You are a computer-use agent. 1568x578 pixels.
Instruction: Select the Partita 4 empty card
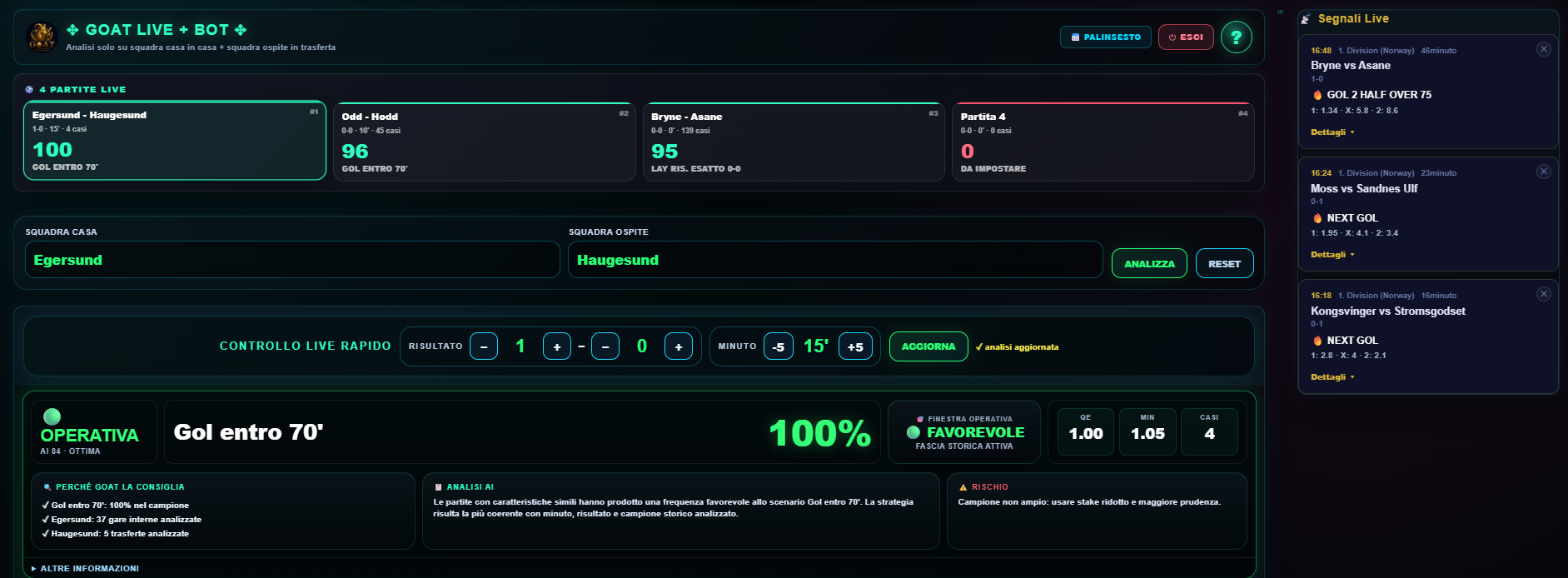point(1103,142)
